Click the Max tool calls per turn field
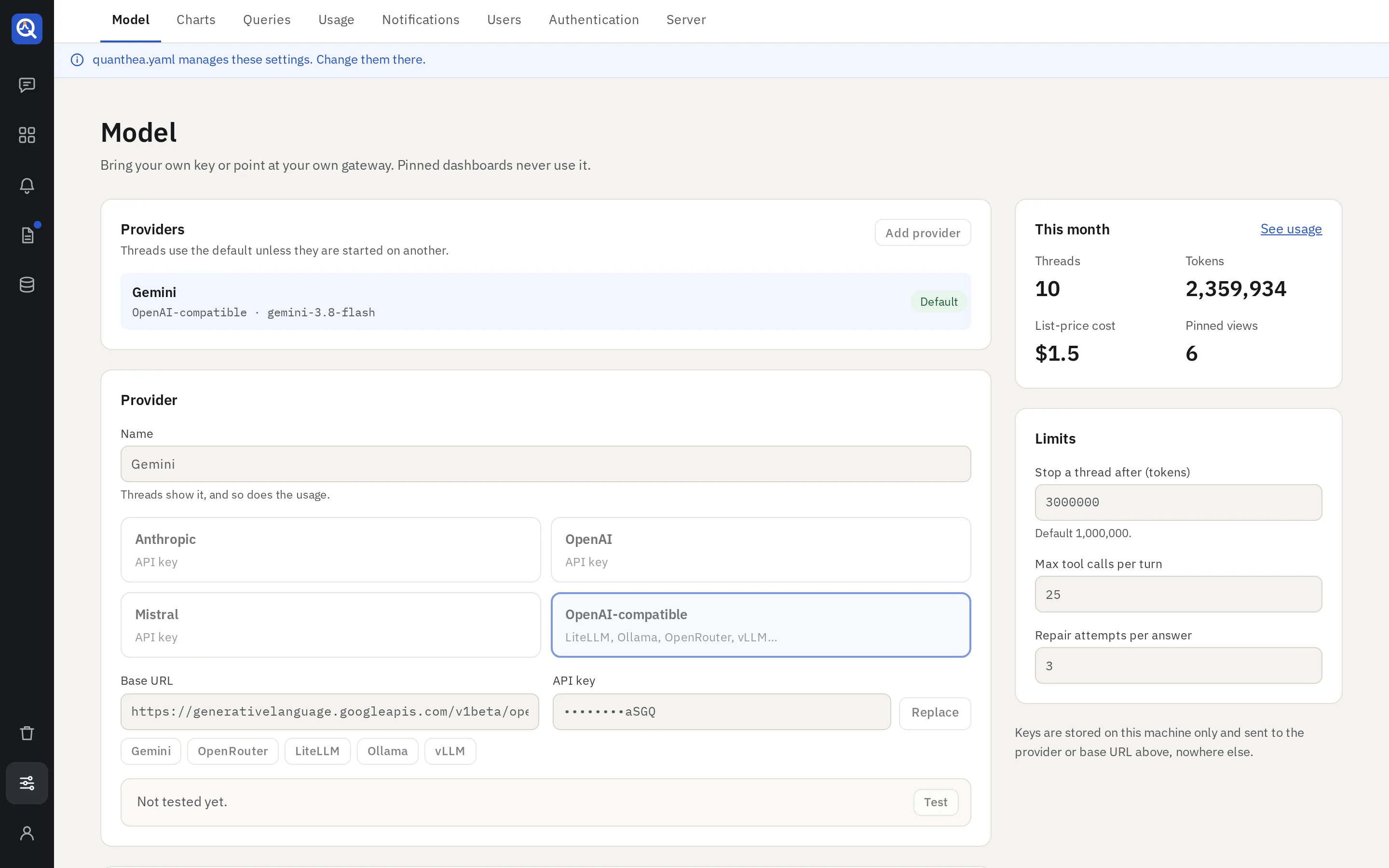Screen dimensions: 1389x868 [x=1178, y=594]
